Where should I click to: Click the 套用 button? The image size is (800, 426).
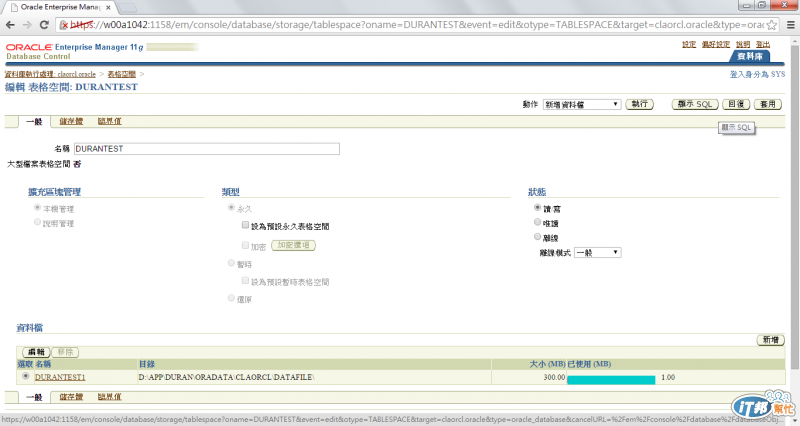767,104
